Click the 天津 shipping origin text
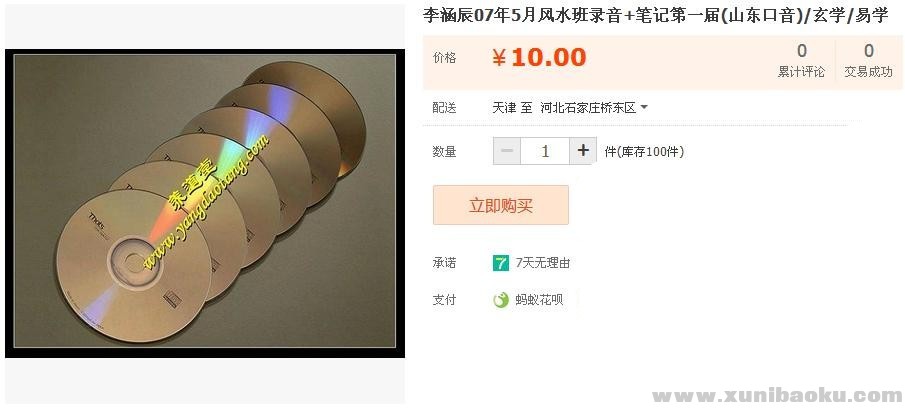The image size is (905, 408). coord(504,108)
